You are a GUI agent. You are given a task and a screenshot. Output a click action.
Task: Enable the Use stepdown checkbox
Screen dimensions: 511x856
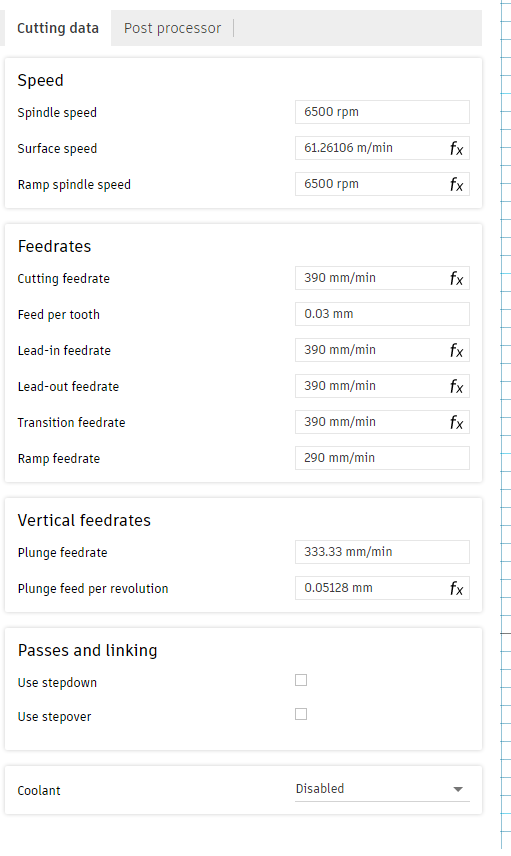click(301, 680)
